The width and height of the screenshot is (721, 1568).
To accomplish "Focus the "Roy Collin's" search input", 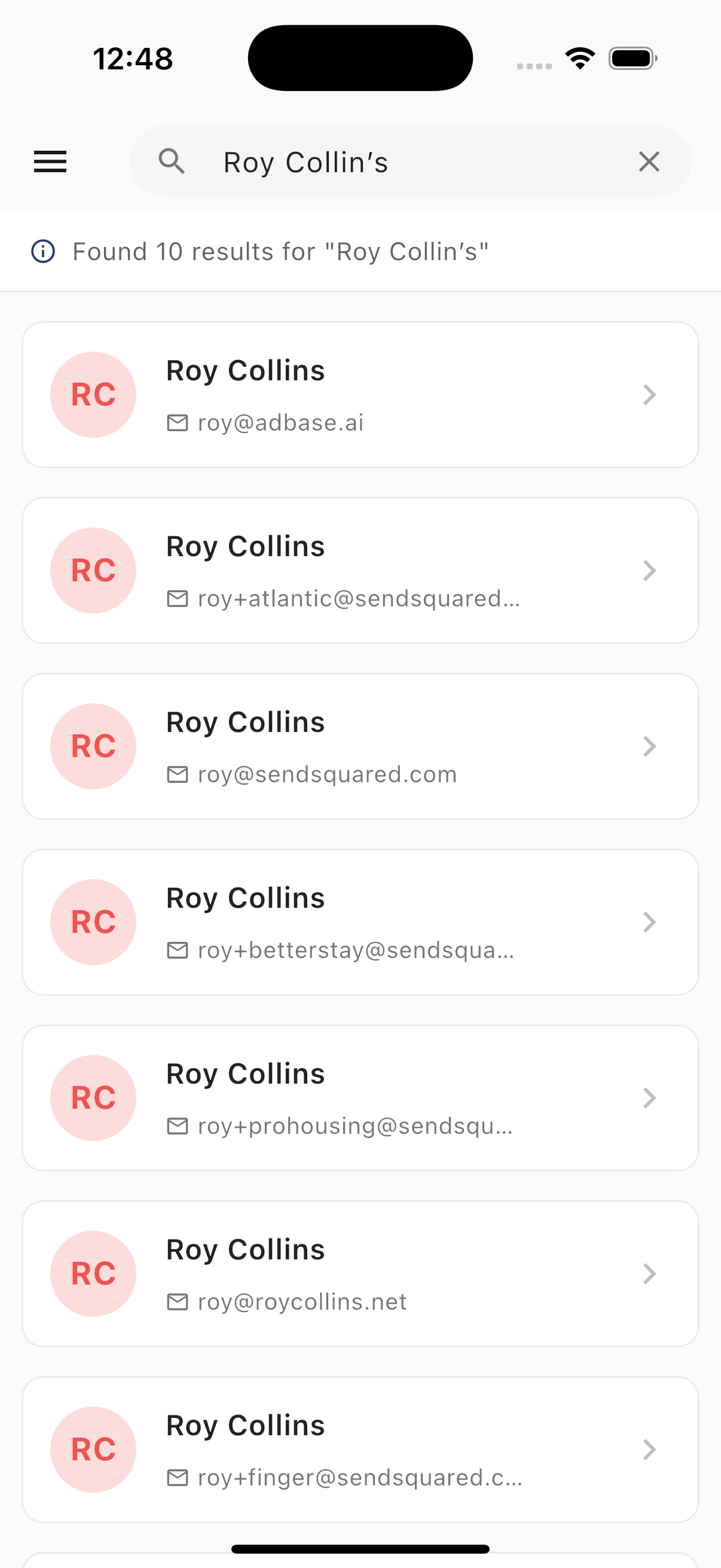I will point(414,163).
